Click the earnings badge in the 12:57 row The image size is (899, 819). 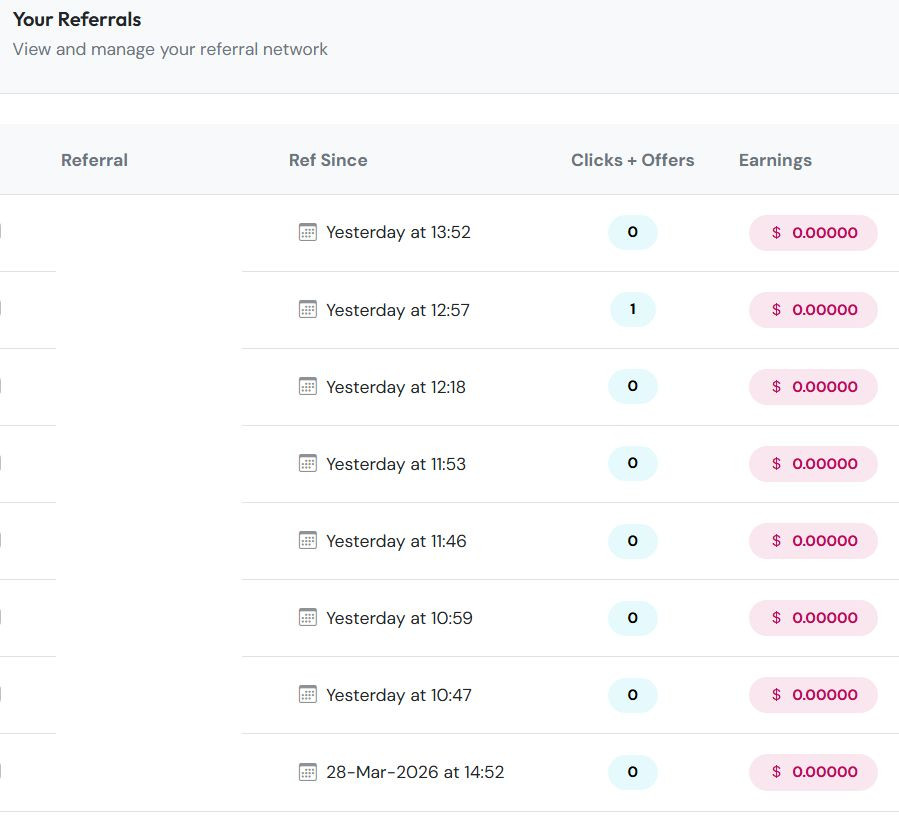tap(813, 310)
